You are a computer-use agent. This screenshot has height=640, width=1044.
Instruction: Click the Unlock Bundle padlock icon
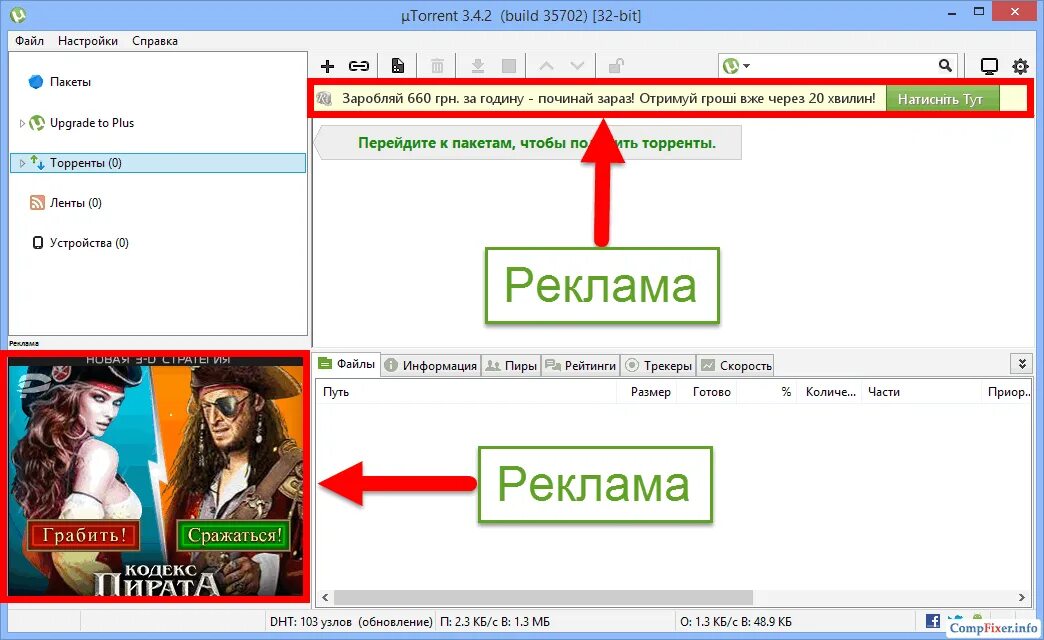(x=616, y=66)
